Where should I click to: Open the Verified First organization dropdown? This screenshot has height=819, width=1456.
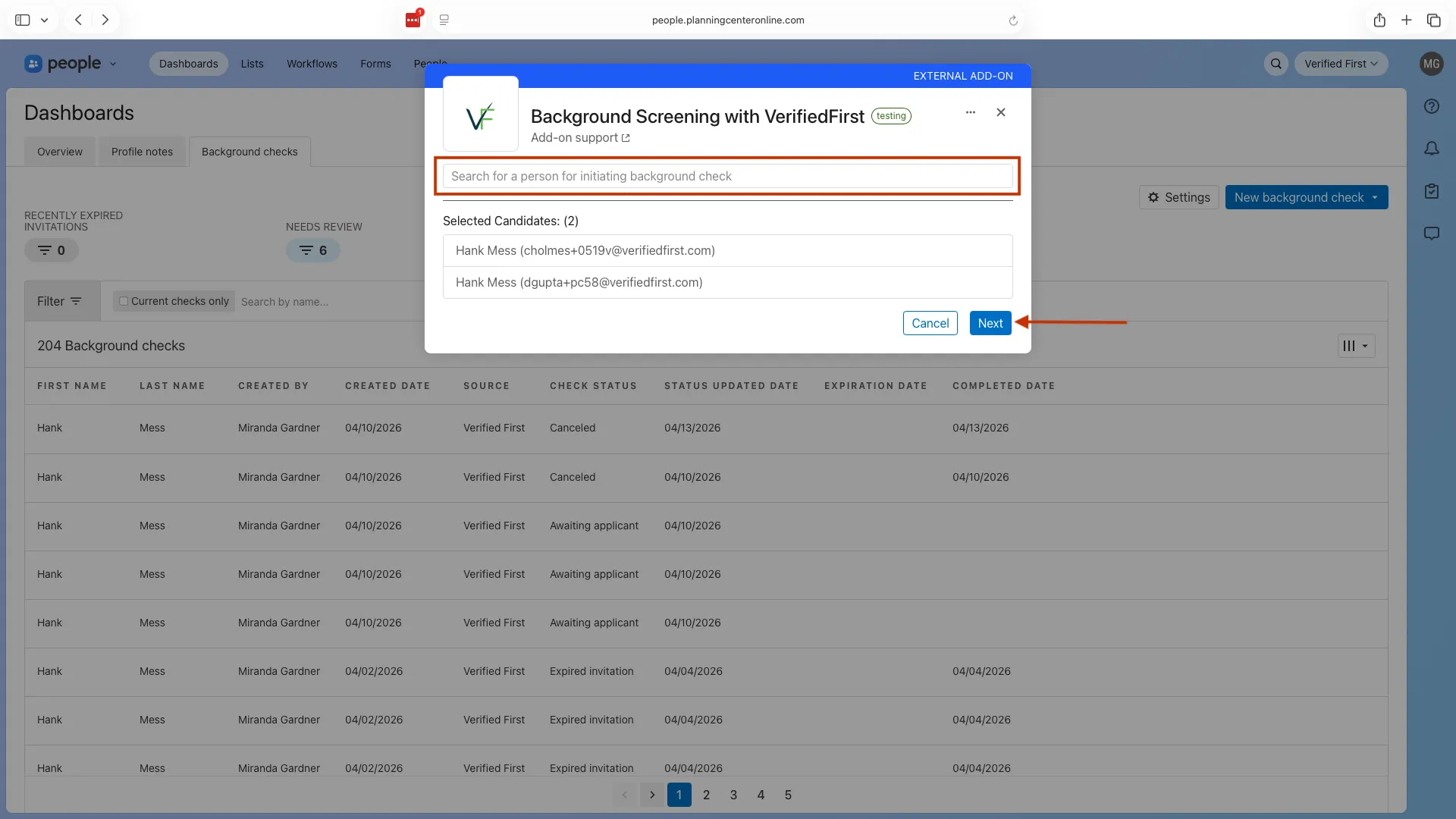click(1341, 64)
